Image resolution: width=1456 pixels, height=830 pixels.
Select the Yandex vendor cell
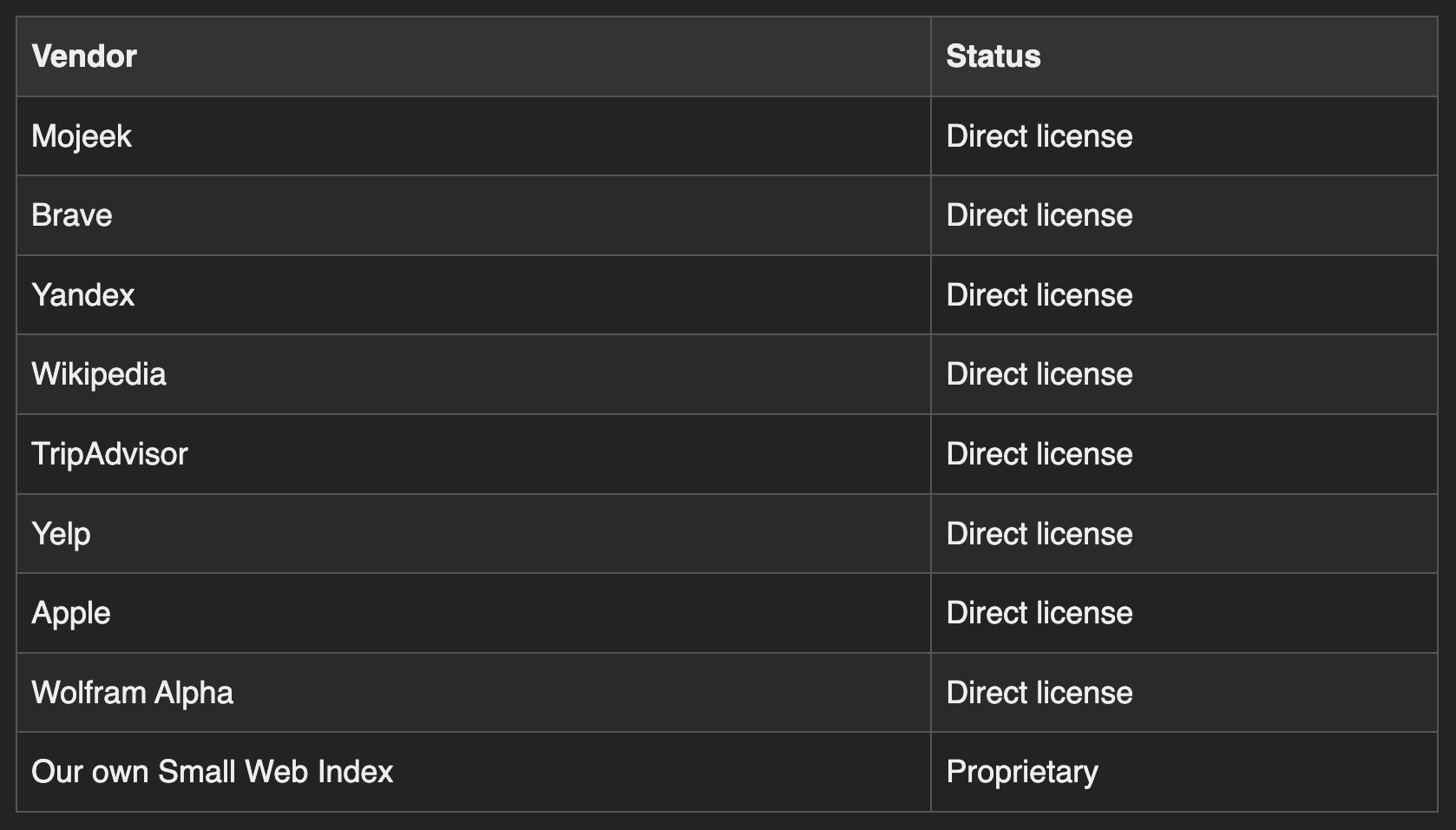(x=474, y=295)
